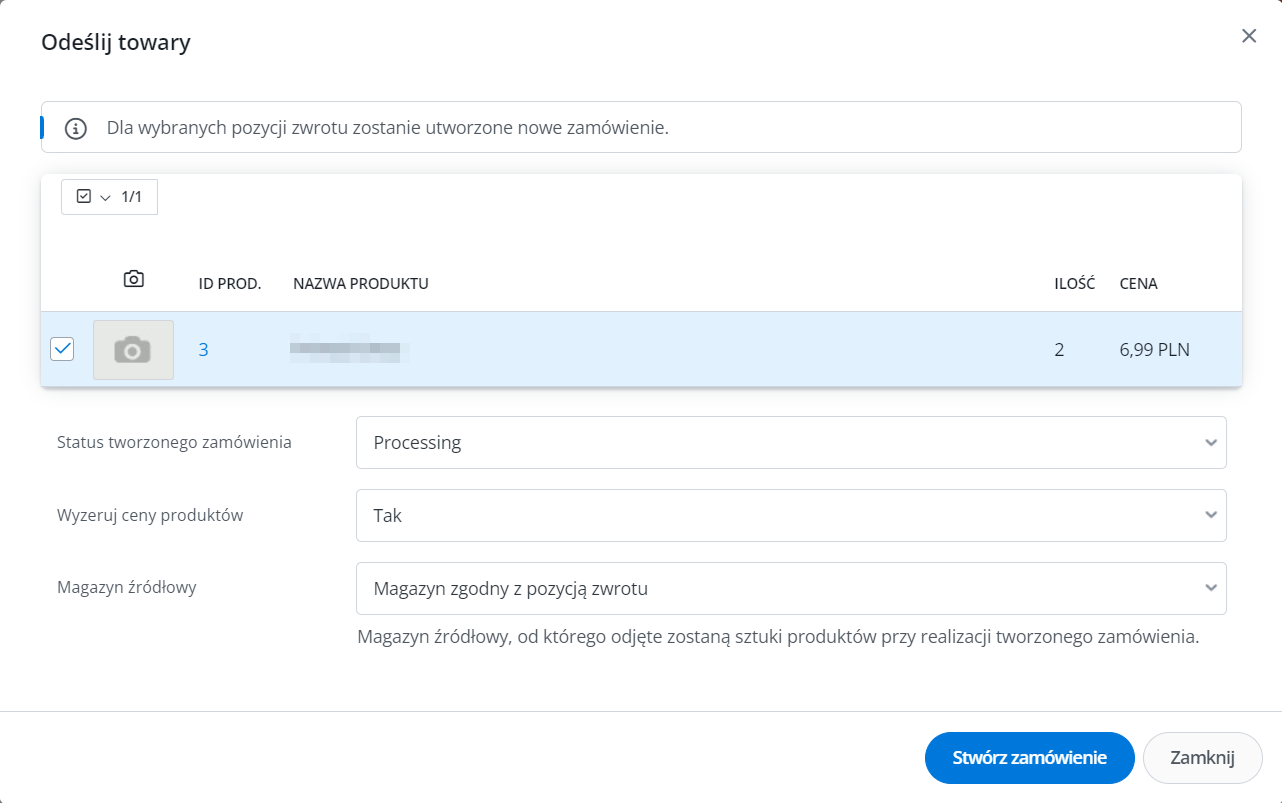The image size is (1282, 803).
Task: Open the product image placeholder thumbnail
Action: [x=133, y=350]
